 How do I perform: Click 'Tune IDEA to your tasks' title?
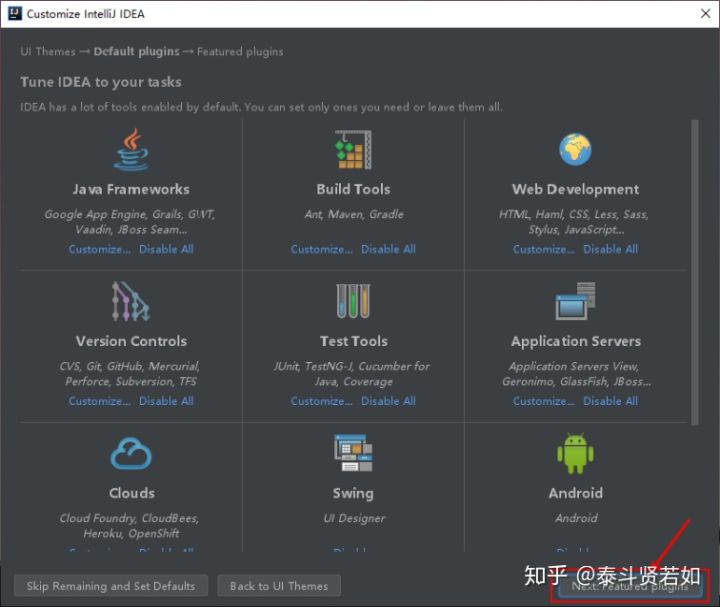[101, 82]
